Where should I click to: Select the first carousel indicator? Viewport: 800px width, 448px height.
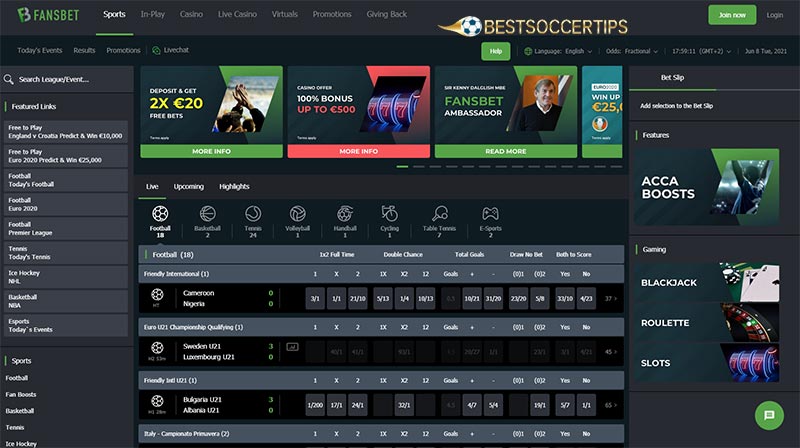tap(403, 166)
